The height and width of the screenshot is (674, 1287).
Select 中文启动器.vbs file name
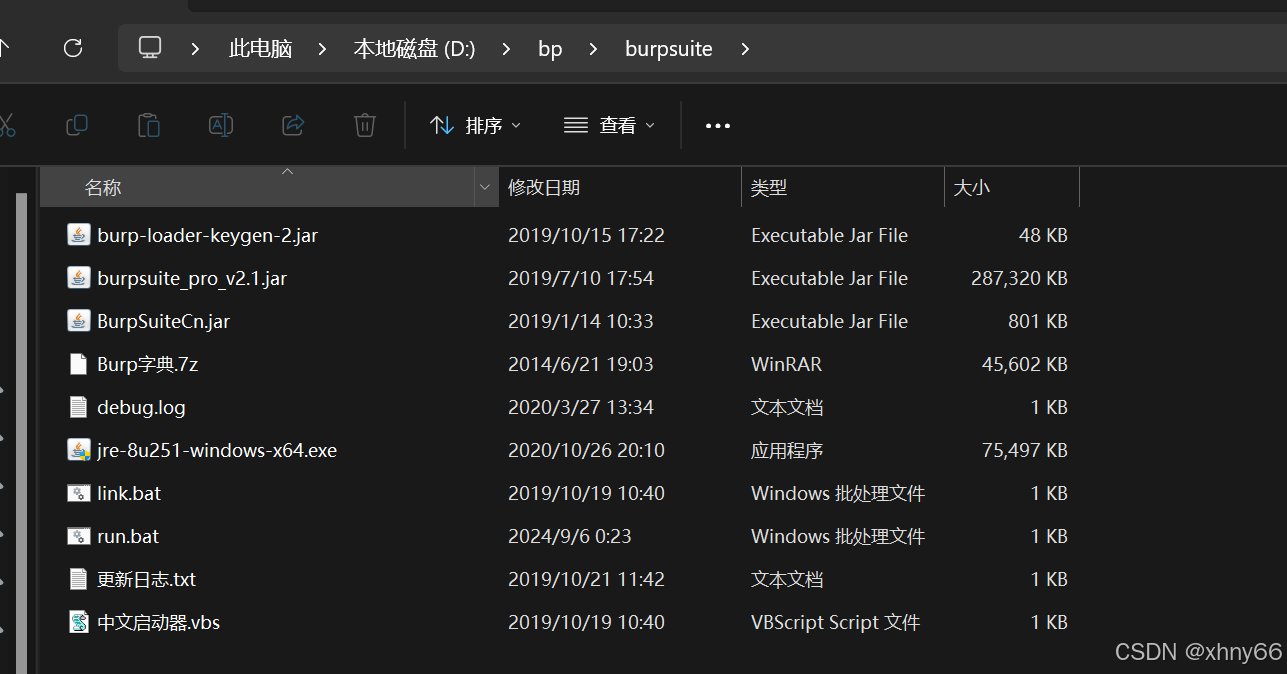pyautogui.click(x=159, y=622)
